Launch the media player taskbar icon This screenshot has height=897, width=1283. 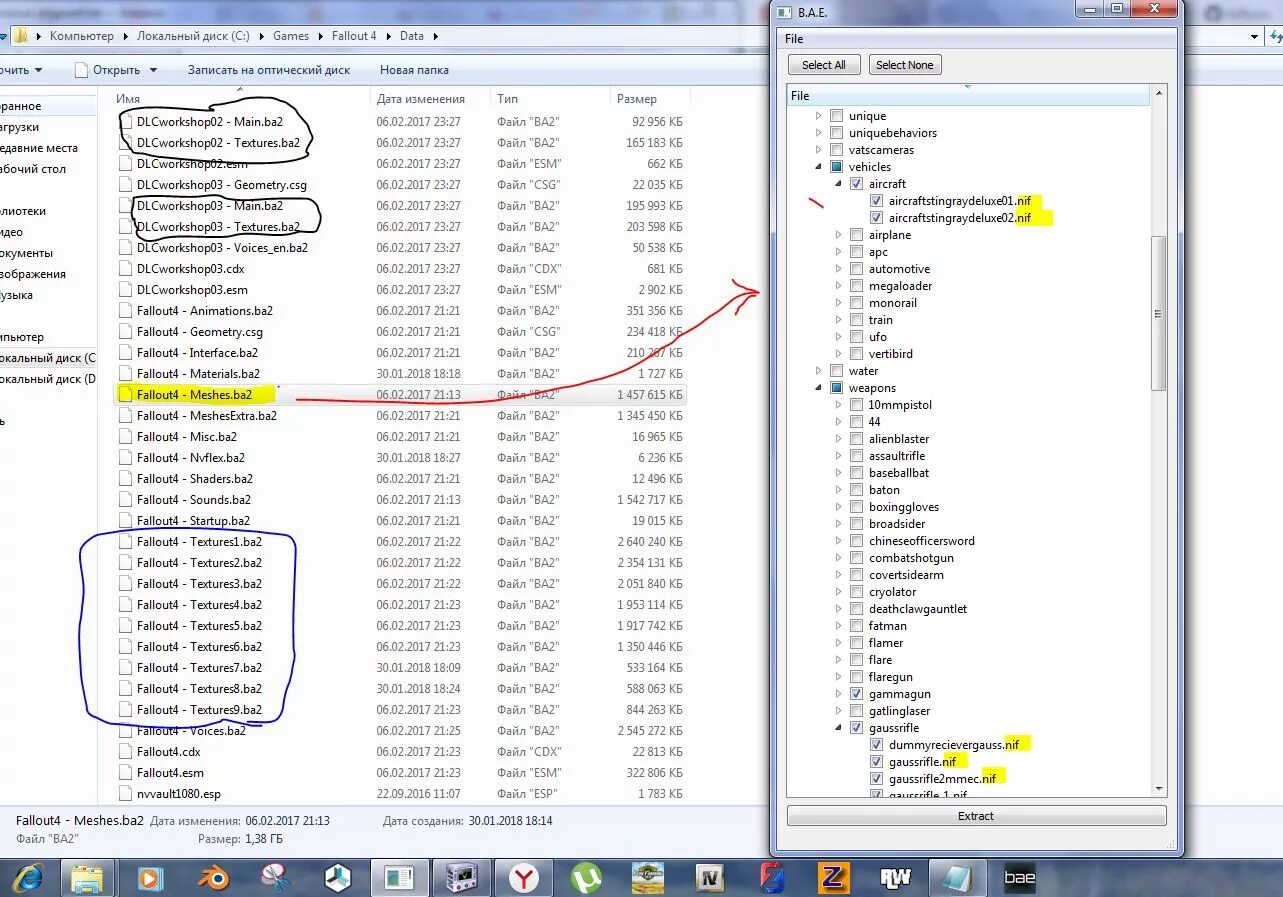pos(150,878)
